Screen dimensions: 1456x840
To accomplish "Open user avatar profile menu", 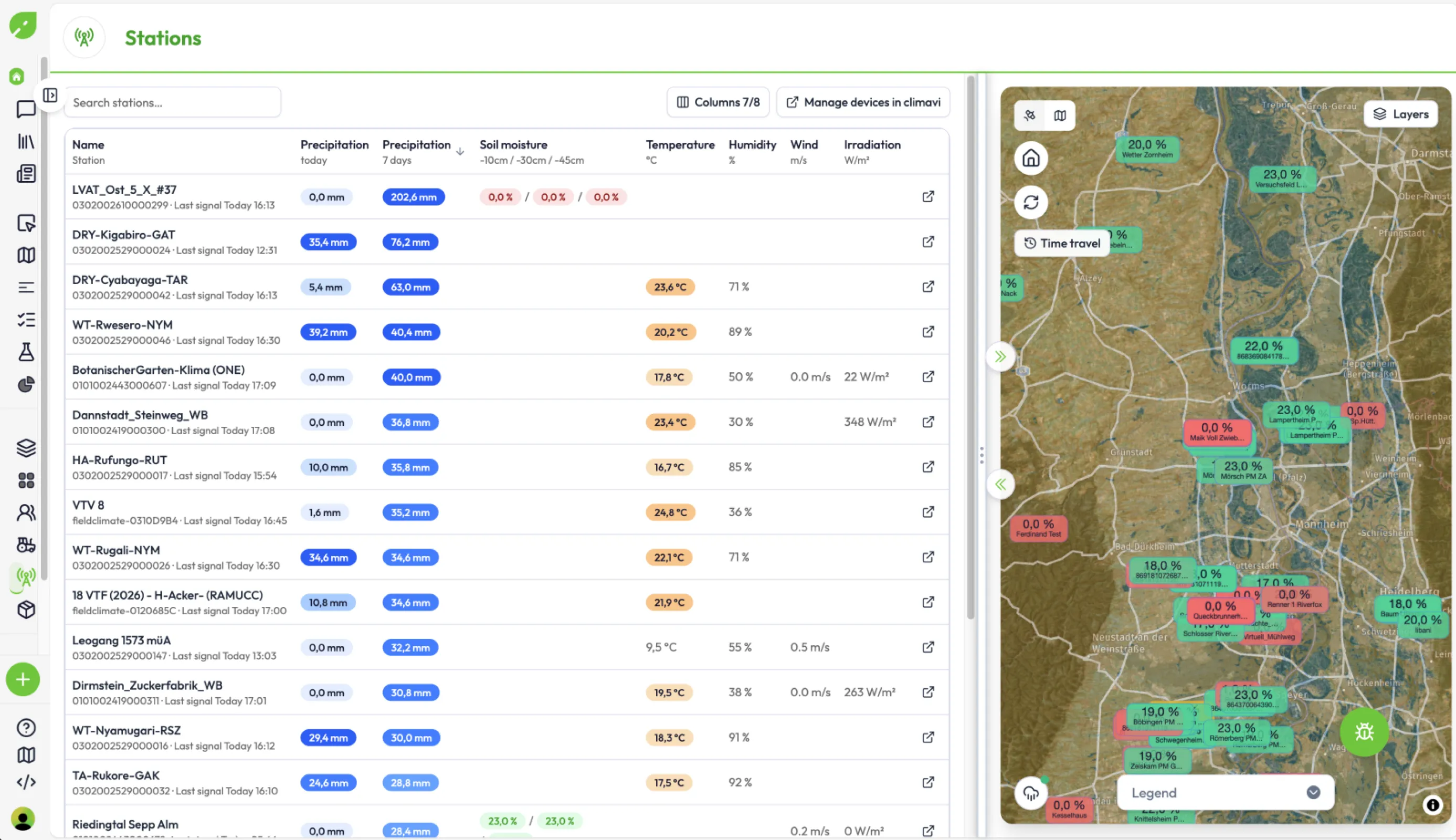I will point(23,818).
